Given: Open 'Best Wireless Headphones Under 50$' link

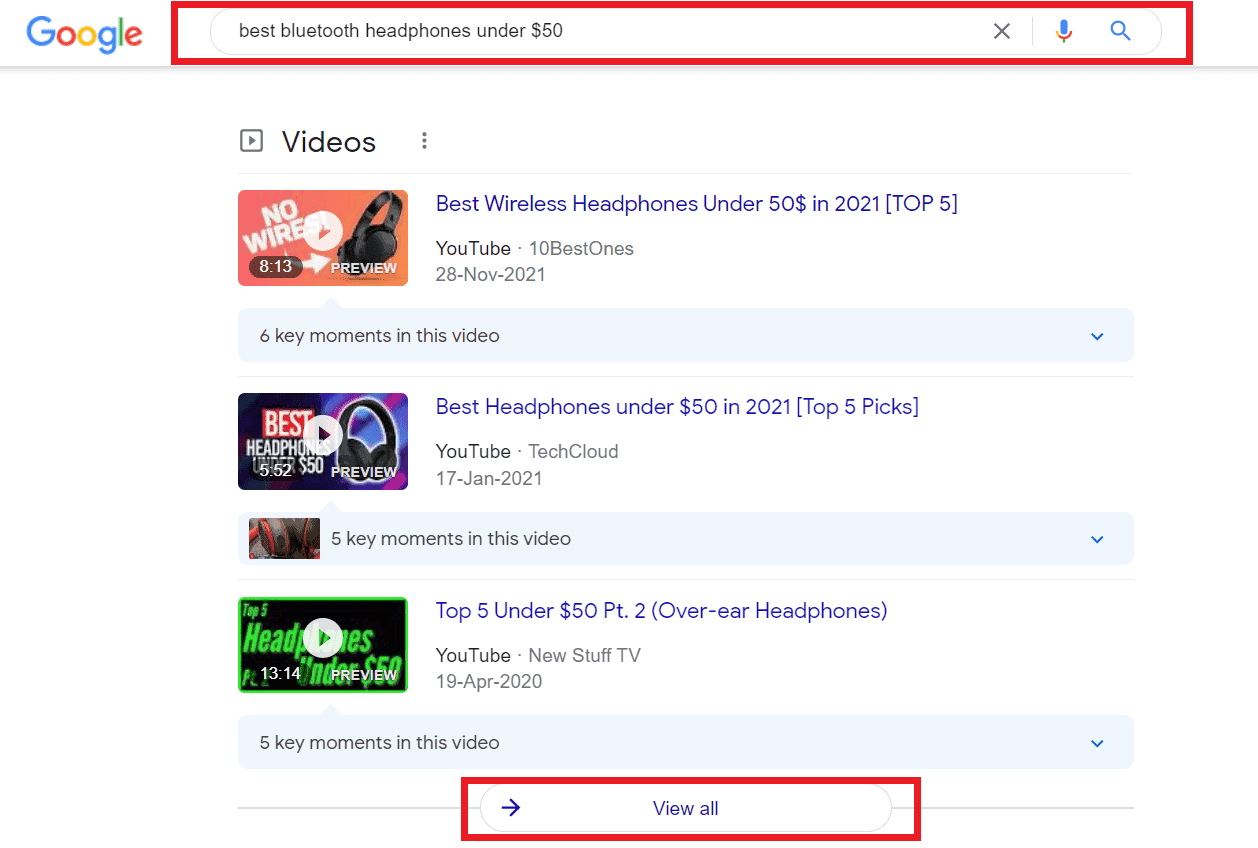Looking at the screenshot, I should 696,204.
